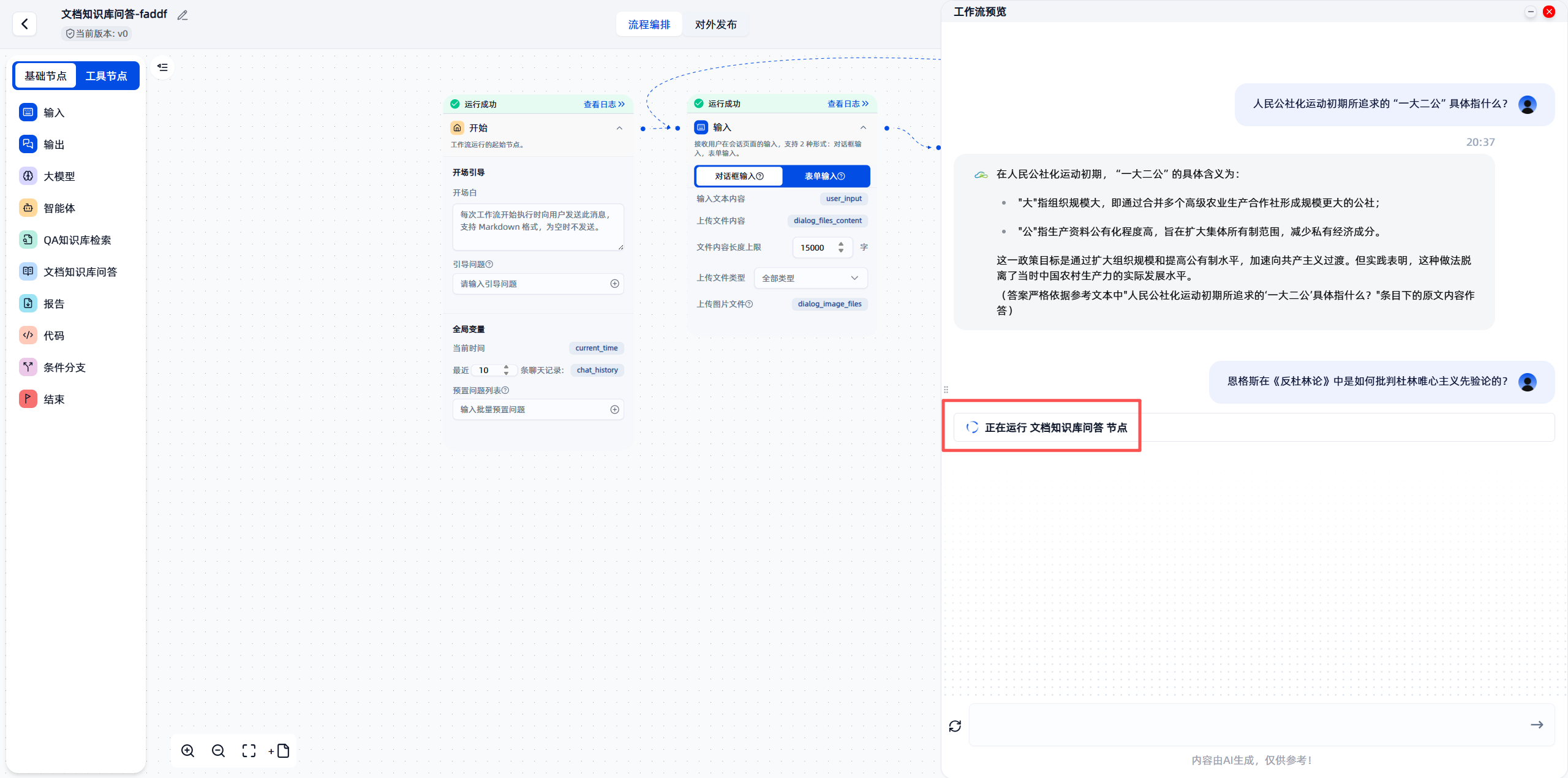The height and width of the screenshot is (778, 1568).
Task: Collapse the 开始 node chevron
Action: coord(619,128)
